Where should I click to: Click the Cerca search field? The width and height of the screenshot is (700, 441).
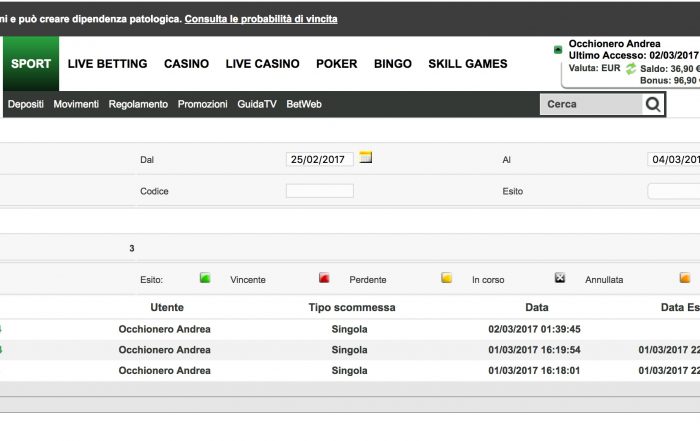[x=591, y=104]
